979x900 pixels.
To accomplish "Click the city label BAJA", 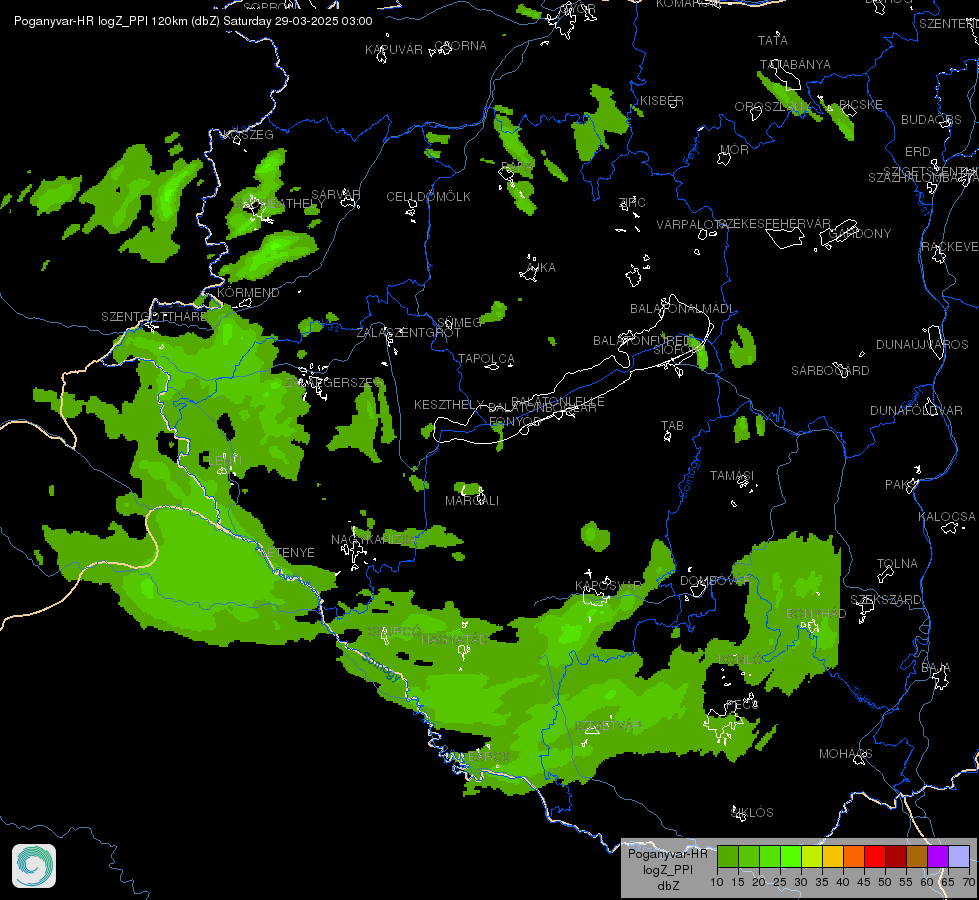I will 936,668.
